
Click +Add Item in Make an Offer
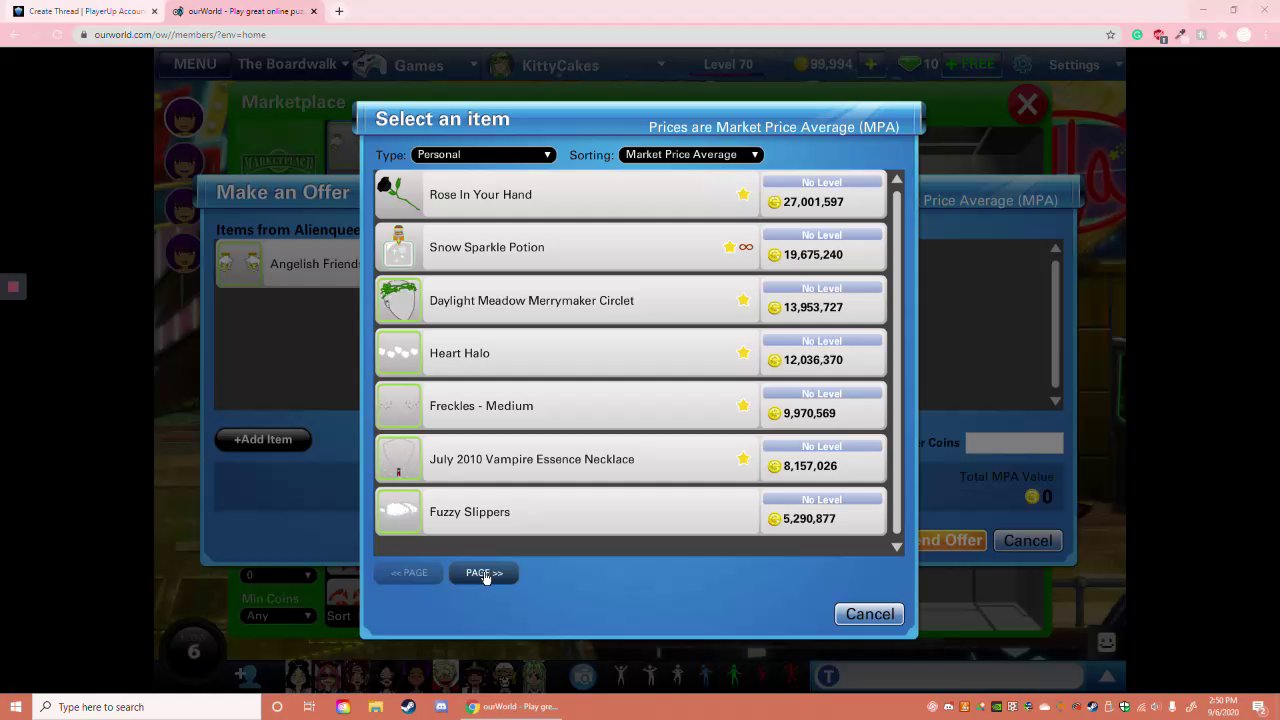[x=263, y=439]
